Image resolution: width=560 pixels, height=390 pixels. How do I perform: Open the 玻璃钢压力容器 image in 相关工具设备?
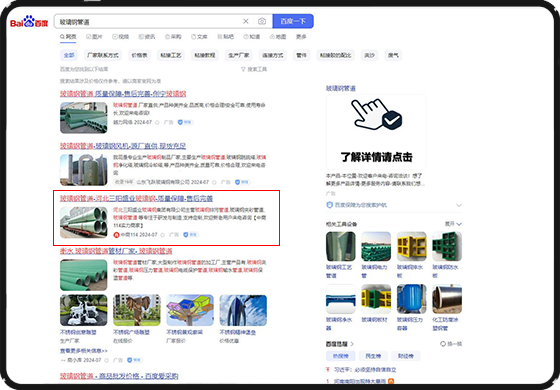click(411, 299)
